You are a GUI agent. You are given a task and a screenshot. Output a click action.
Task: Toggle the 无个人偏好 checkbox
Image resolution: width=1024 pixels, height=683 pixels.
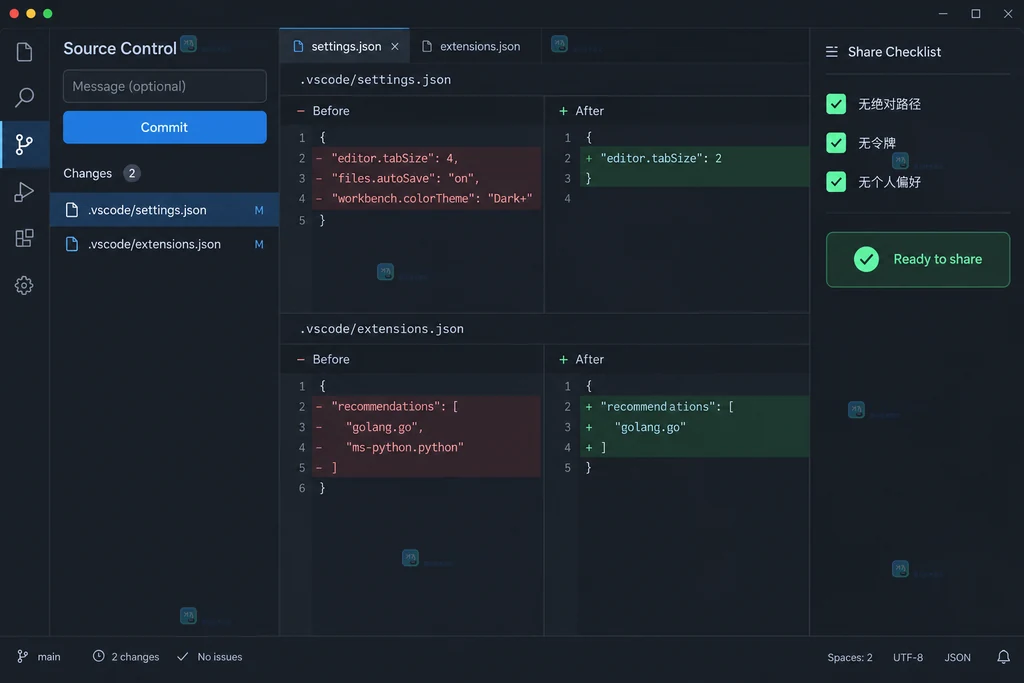pyautogui.click(x=836, y=182)
